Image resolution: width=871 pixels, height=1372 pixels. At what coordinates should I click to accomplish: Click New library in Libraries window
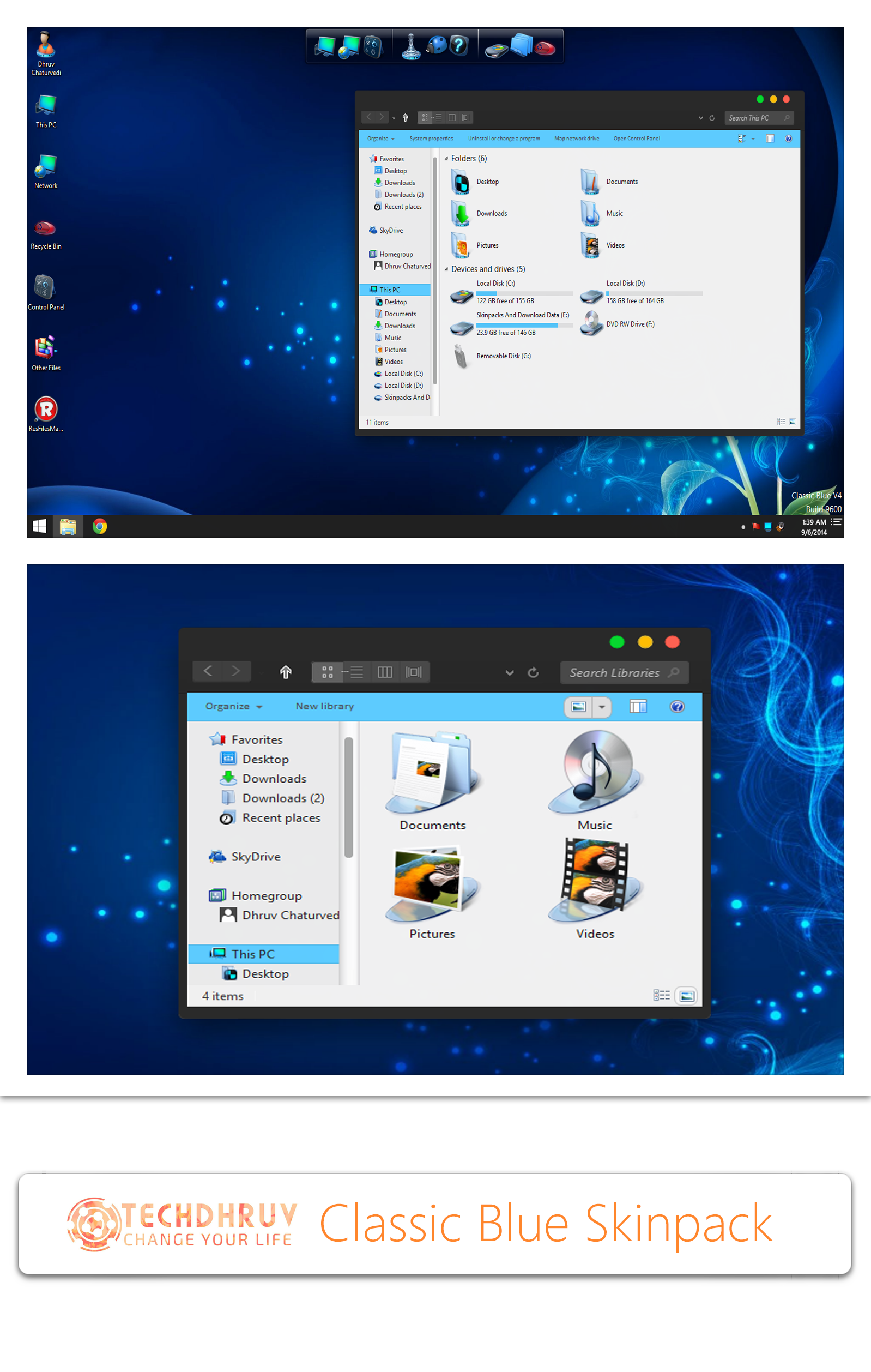pos(325,707)
